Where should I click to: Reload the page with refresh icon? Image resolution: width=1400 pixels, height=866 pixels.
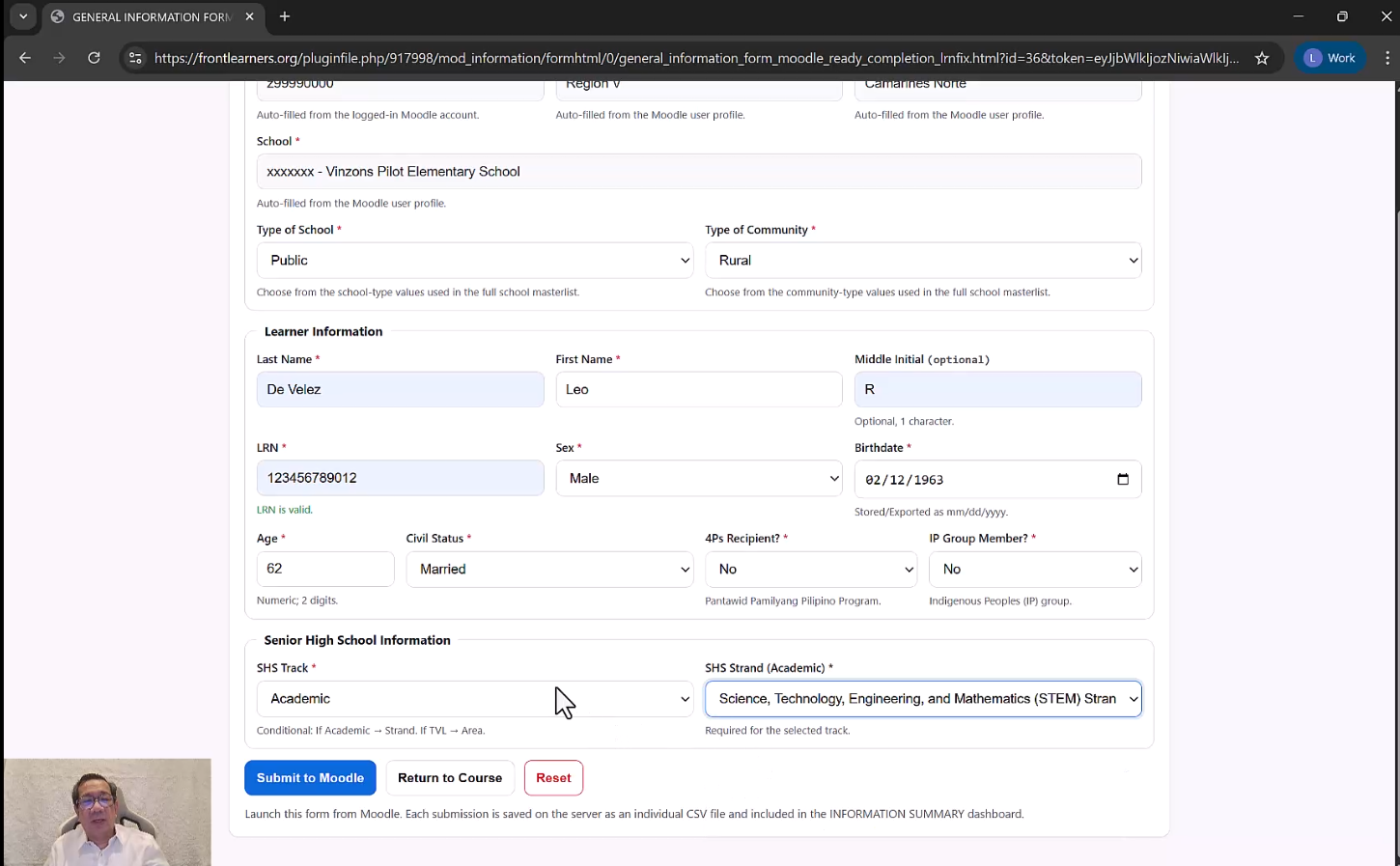pyautogui.click(x=94, y=58)
